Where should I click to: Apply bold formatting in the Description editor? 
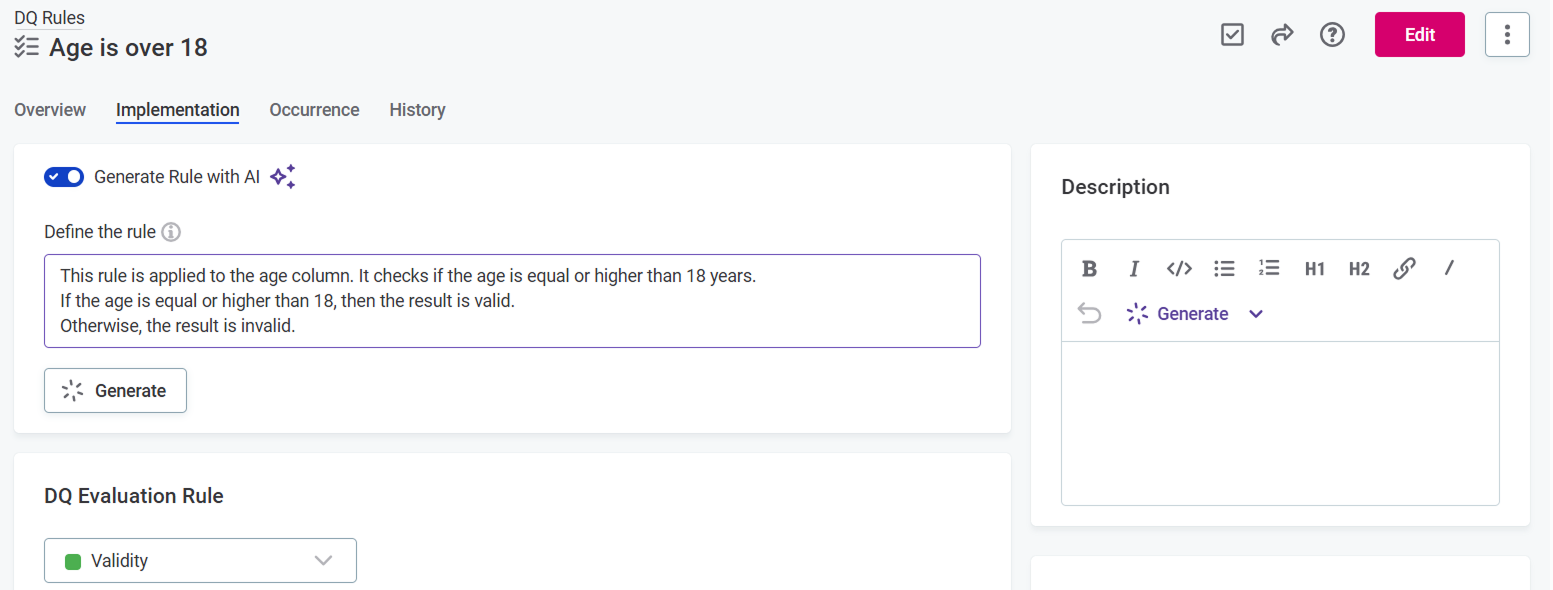click(x=1089, y=268)
